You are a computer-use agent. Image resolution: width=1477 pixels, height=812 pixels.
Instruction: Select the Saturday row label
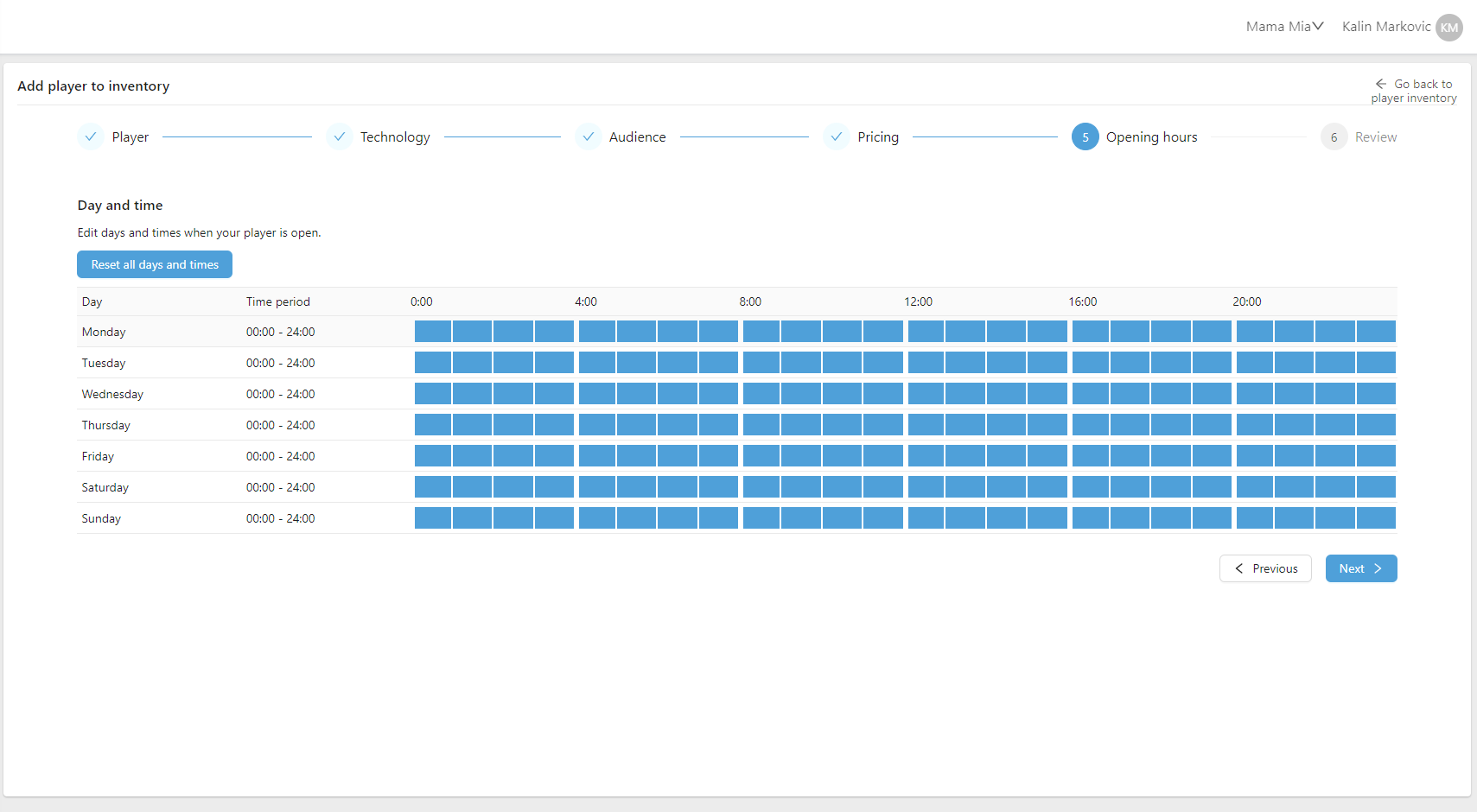tap(105, 487)
